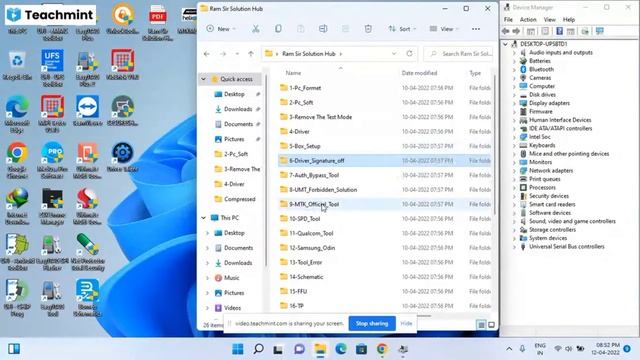Switch to details view icon in status bar
Image resolution: width=640 pixels, height=360 pixels.
point(481,325)
